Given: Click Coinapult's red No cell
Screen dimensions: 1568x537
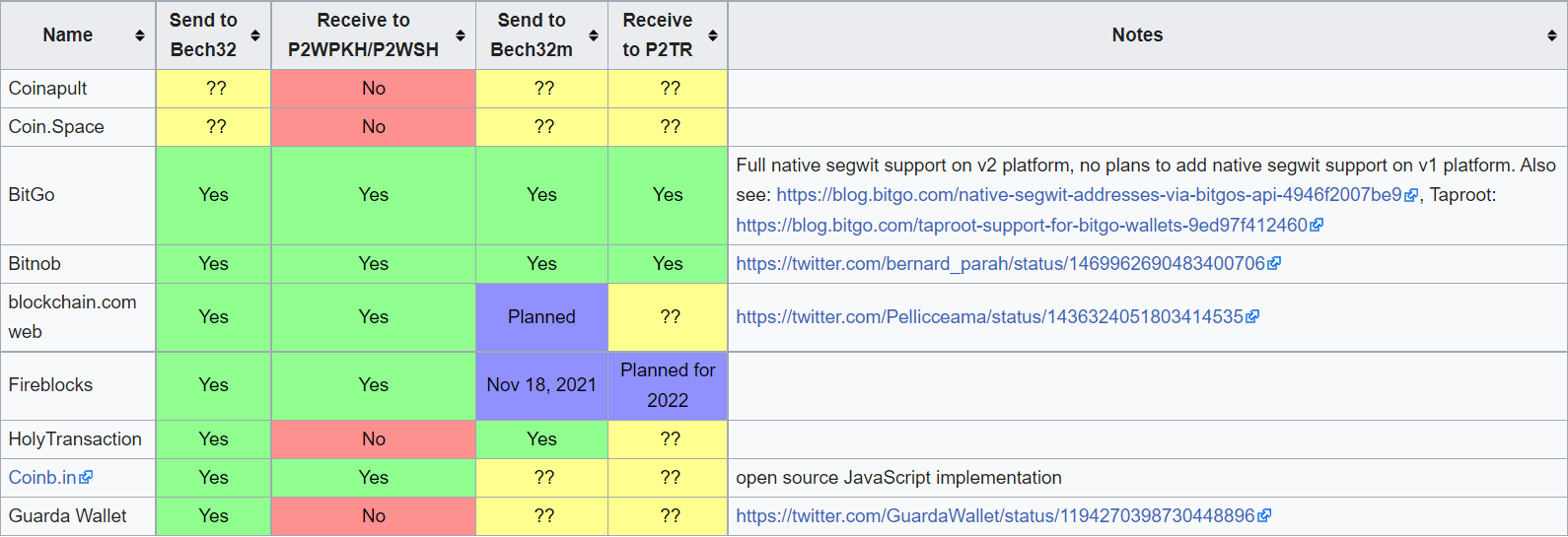Looking at the screenshot, I should click(374, 89).
